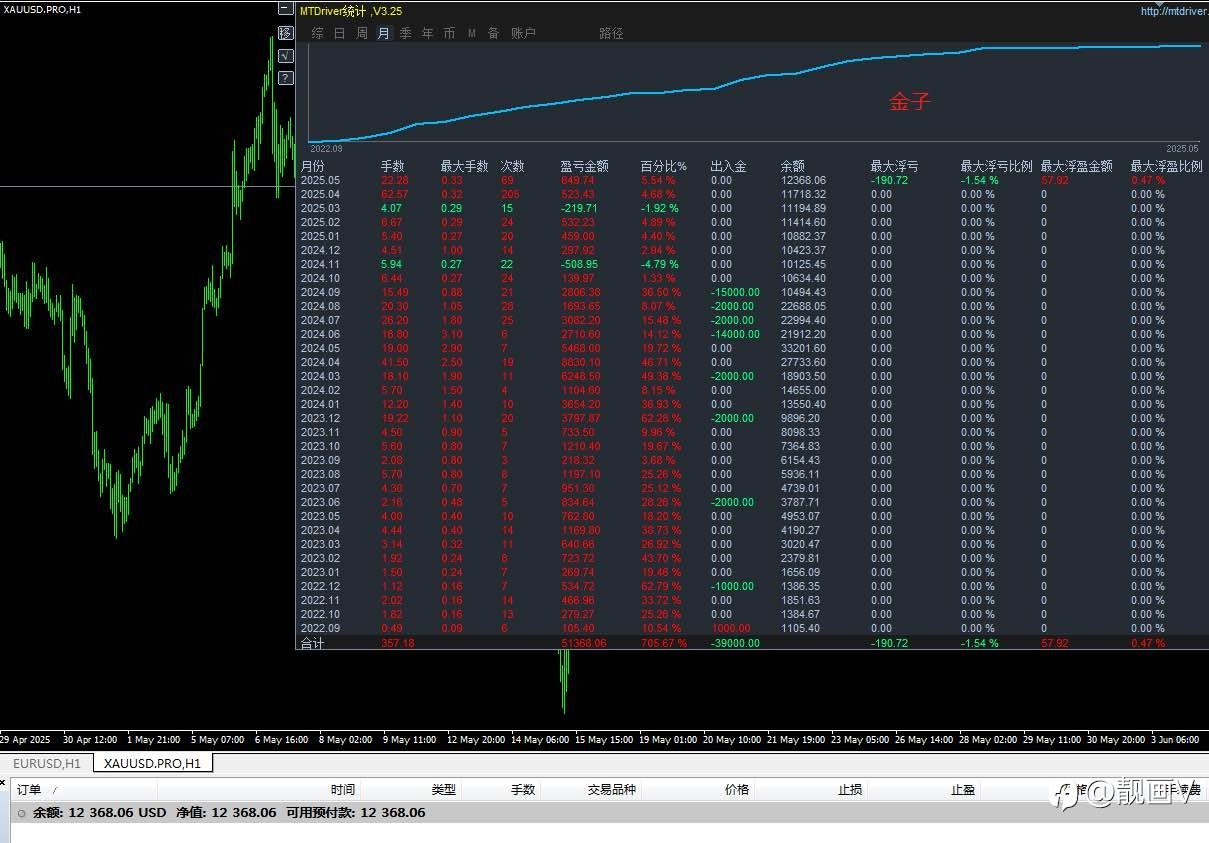Image resolution: width=1209 pixels, height=843 pixels.
Task: Sort orders by the 订单 column header
Action: click(30, 790)
